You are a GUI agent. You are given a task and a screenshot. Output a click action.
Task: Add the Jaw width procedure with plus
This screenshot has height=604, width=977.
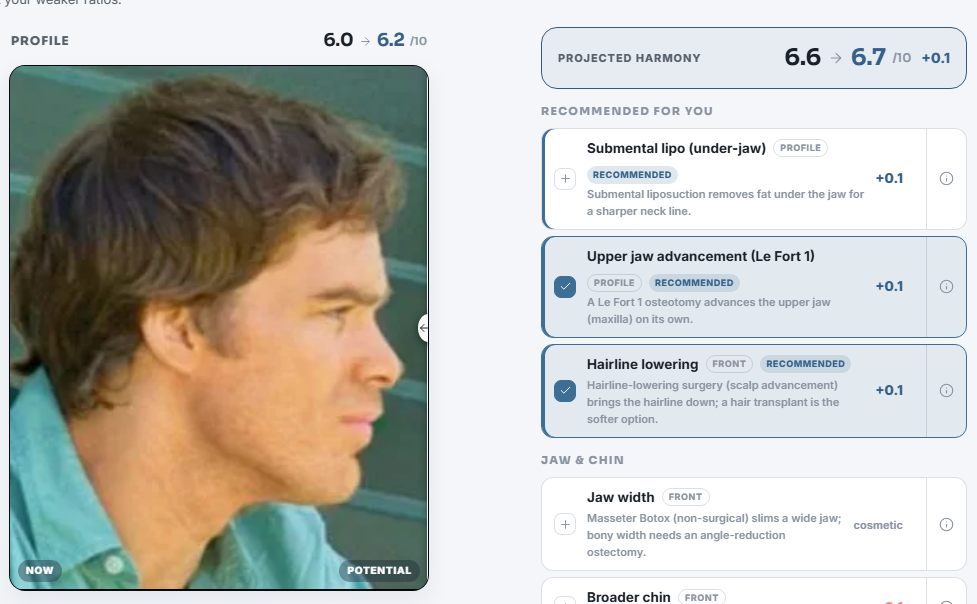click(x=565, y=524)
